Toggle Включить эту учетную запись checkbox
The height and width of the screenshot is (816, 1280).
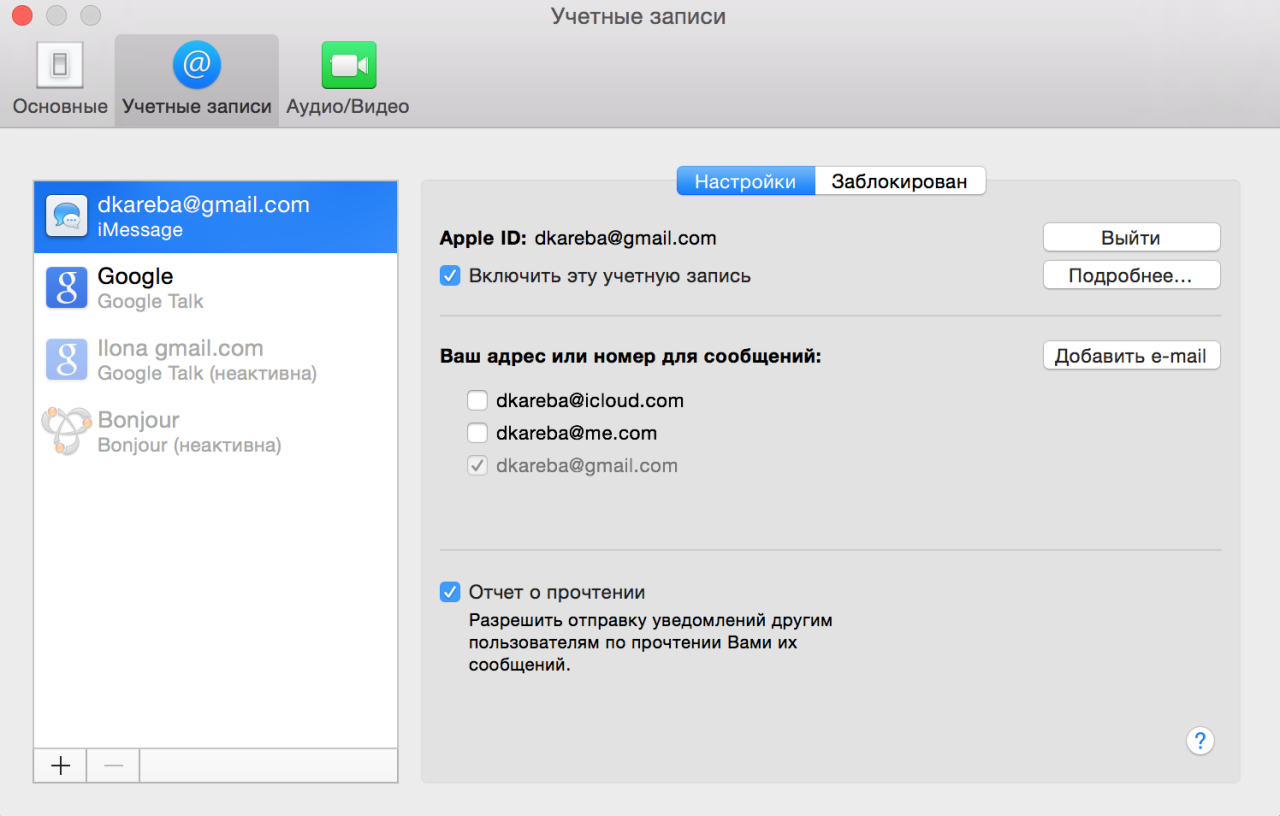[450, 276]
